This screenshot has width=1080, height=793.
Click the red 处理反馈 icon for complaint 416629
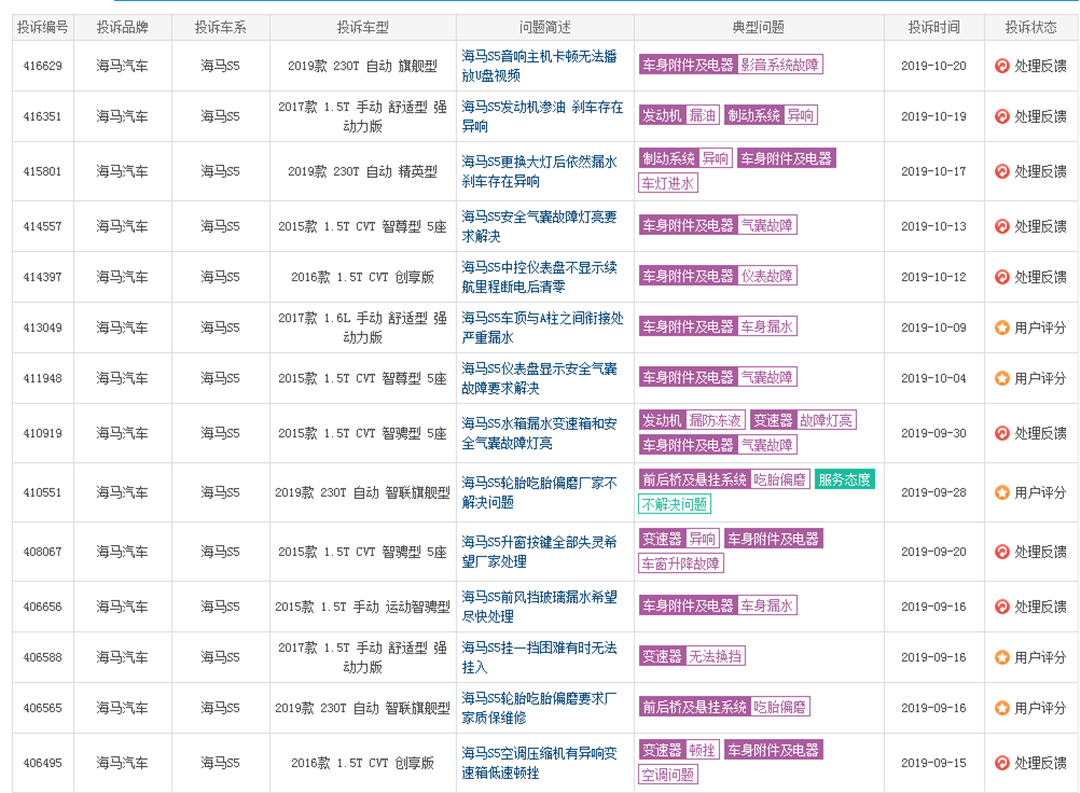tap(1002, 66)
